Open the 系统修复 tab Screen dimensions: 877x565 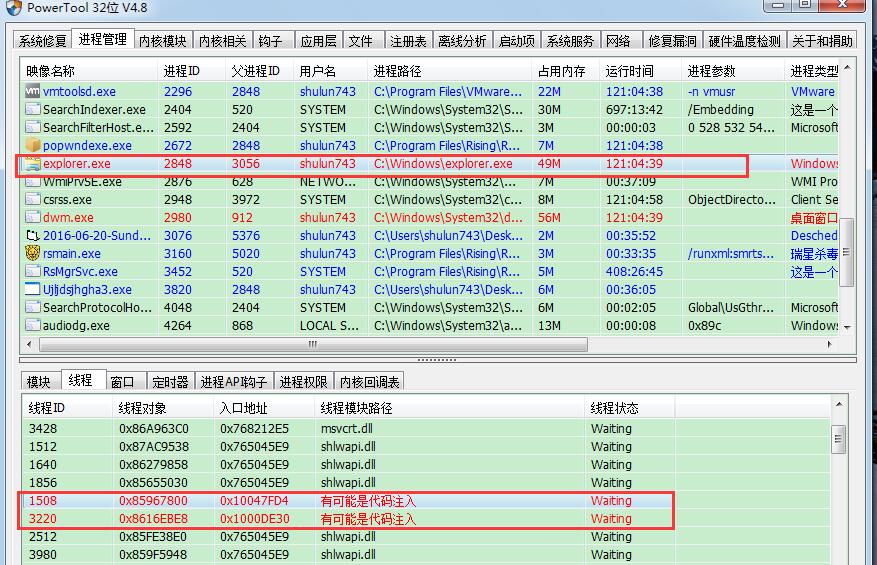tap(43, 41)
